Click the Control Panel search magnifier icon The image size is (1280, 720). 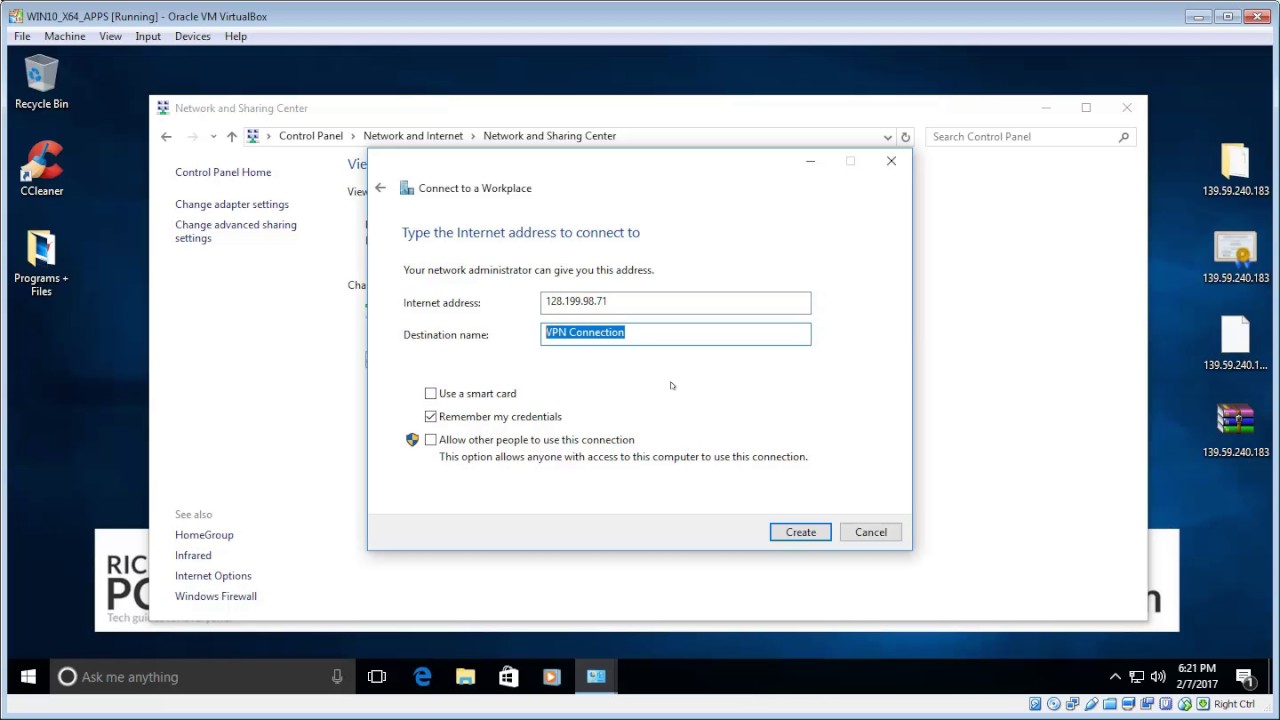[1124, 137]
